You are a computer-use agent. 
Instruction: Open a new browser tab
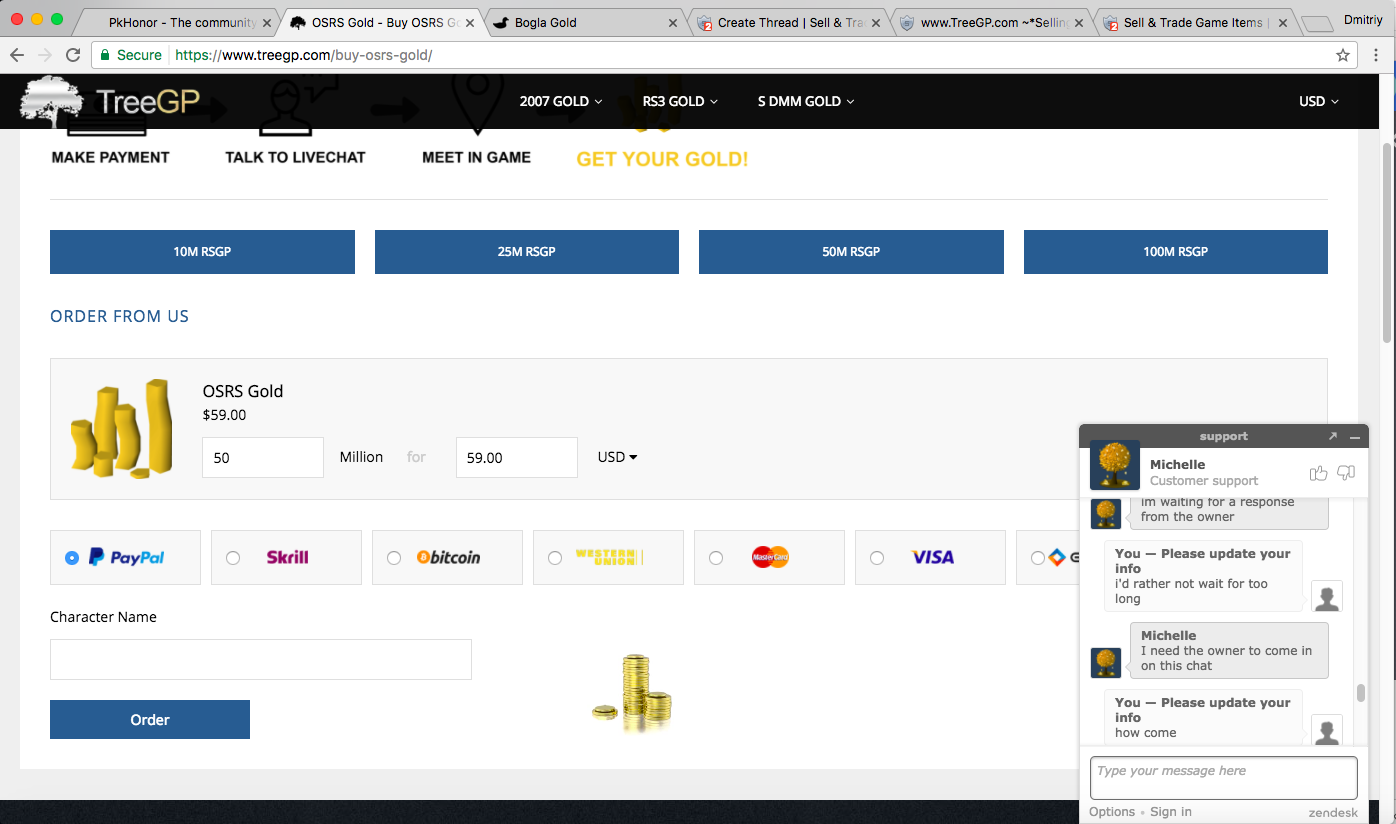pos(1318,24)
